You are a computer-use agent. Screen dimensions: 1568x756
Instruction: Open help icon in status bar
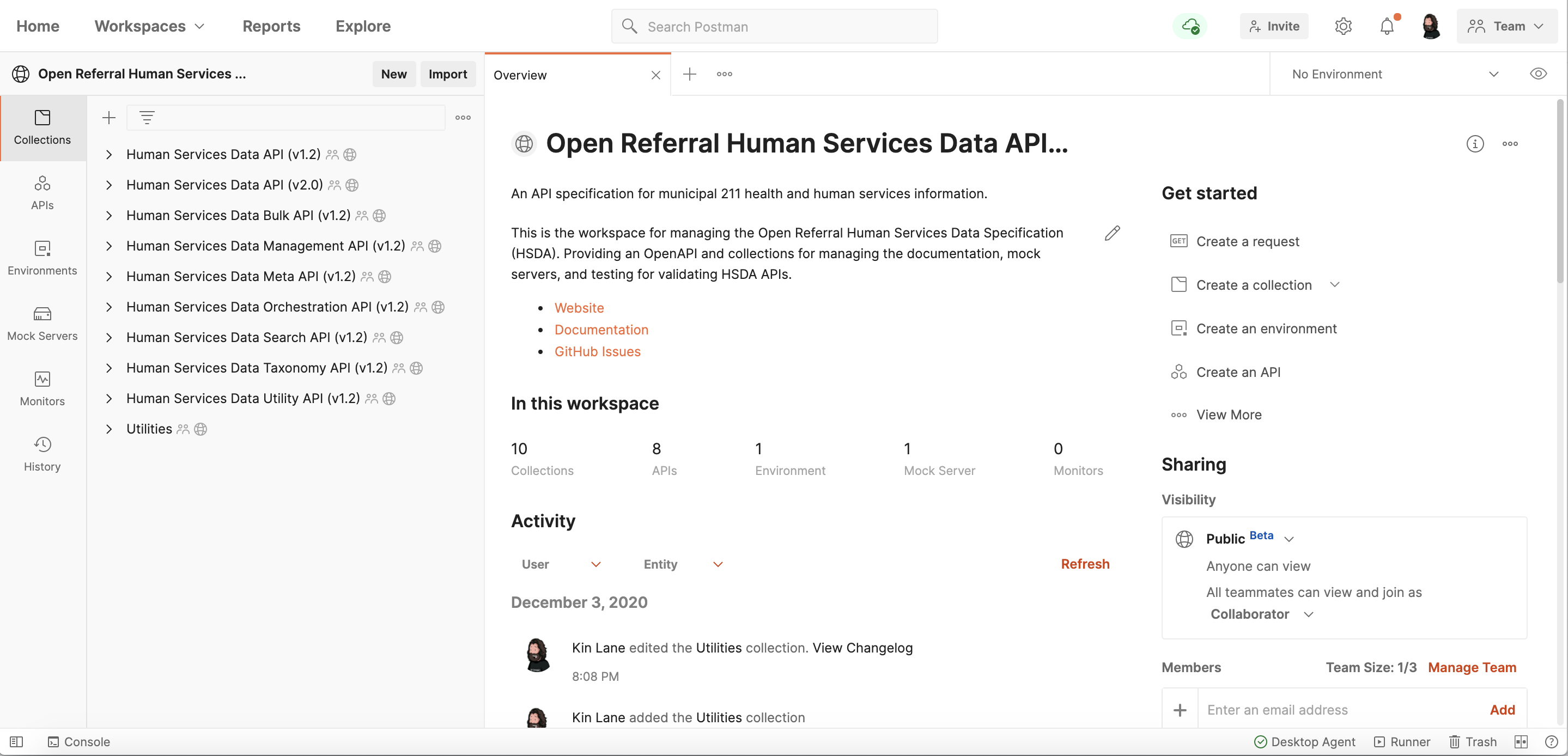tap(1551, 741)
